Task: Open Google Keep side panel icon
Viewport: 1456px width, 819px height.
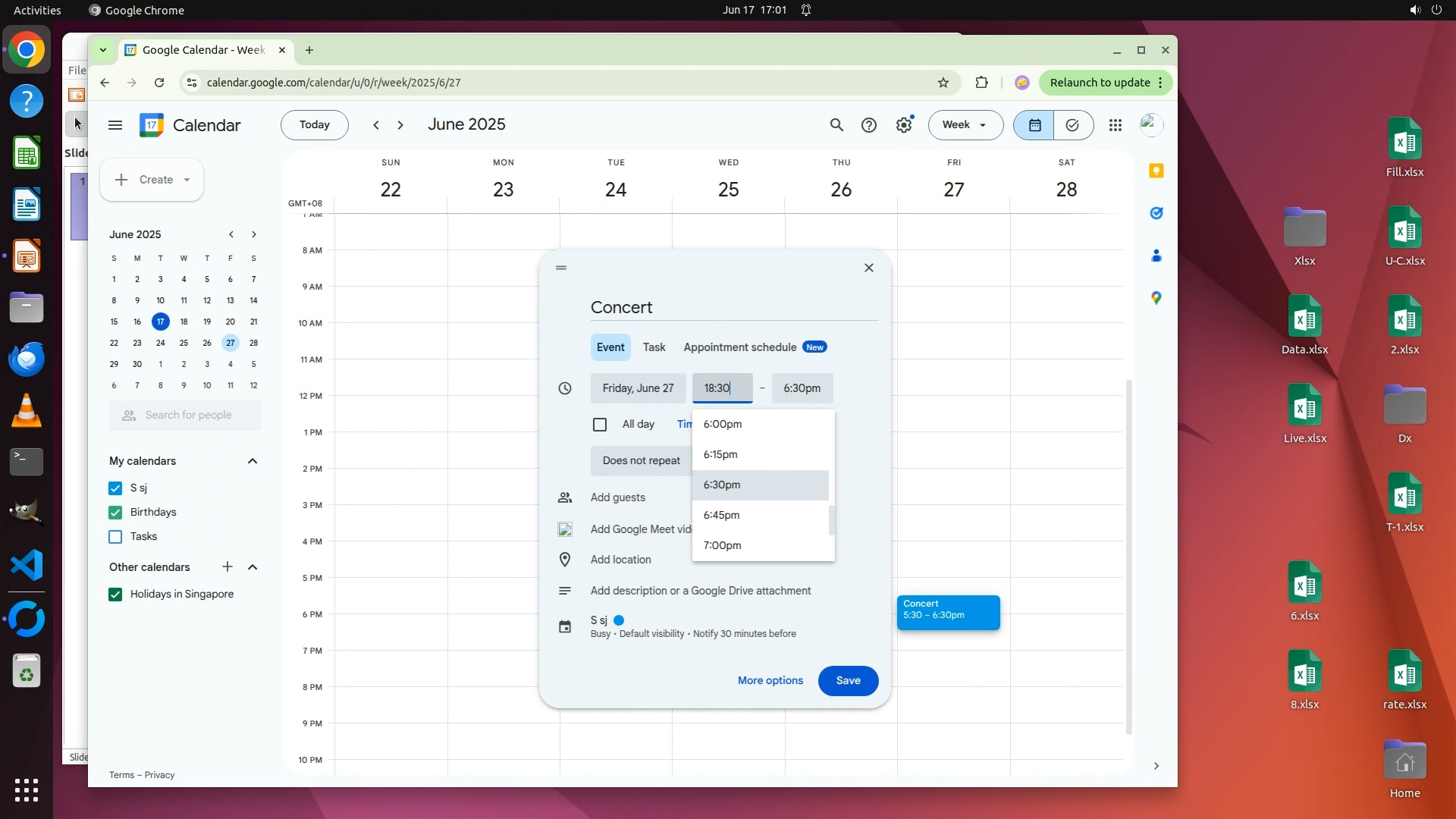Action: [1156, 171]
